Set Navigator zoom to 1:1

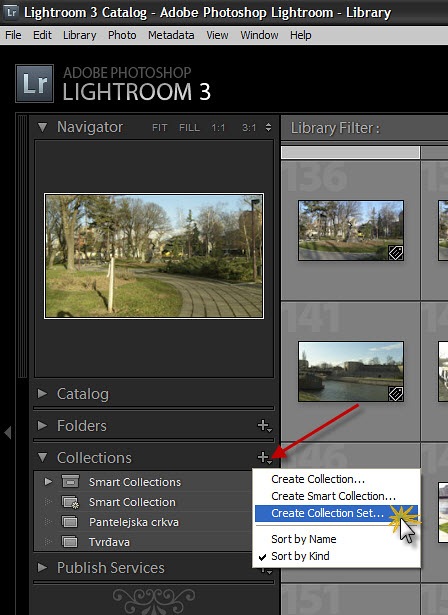218,128
